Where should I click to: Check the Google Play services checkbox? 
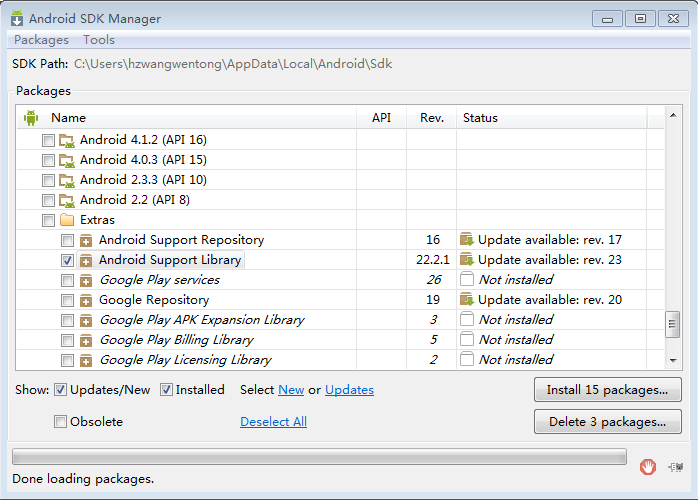click(67, 280)
